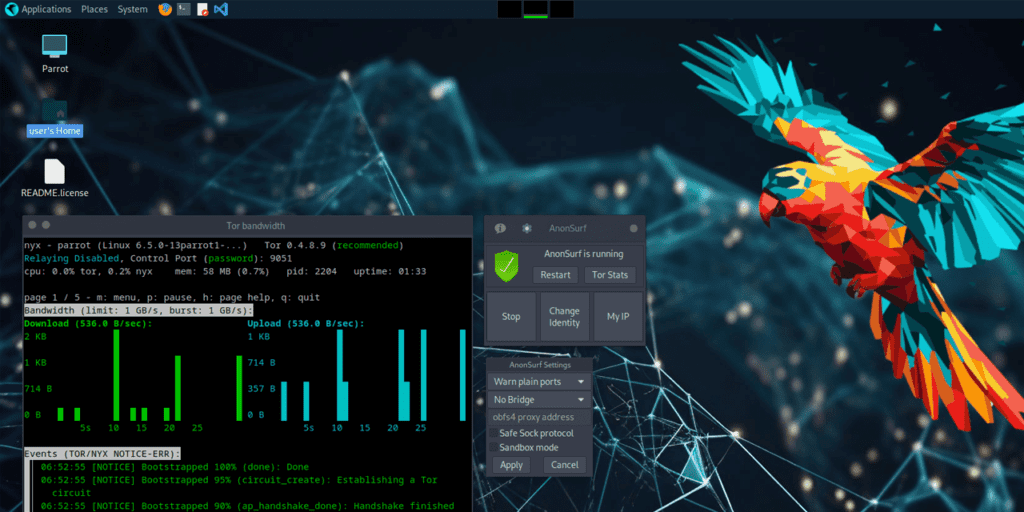The image size is (1024, 512).
Task: Click the "uptime: 01:33" value
Action: point(390,271)
